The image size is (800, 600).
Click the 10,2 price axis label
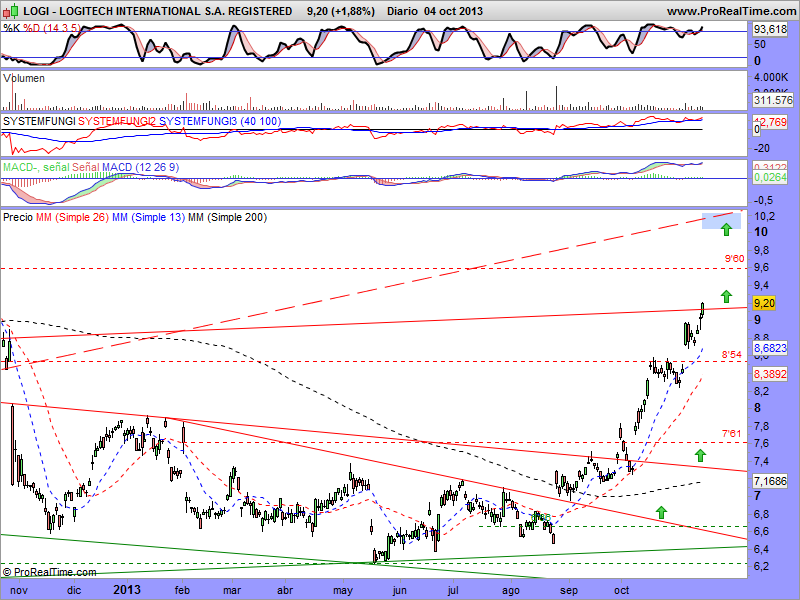(764, 216)
